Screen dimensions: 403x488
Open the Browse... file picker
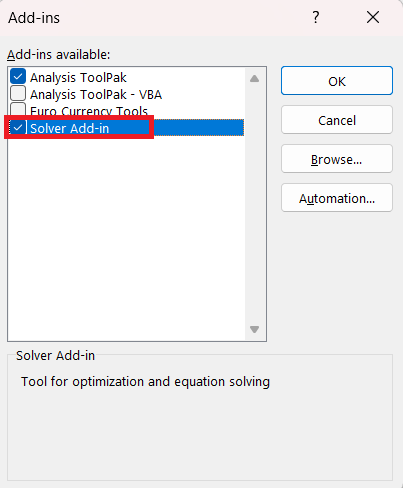point(337,159)
